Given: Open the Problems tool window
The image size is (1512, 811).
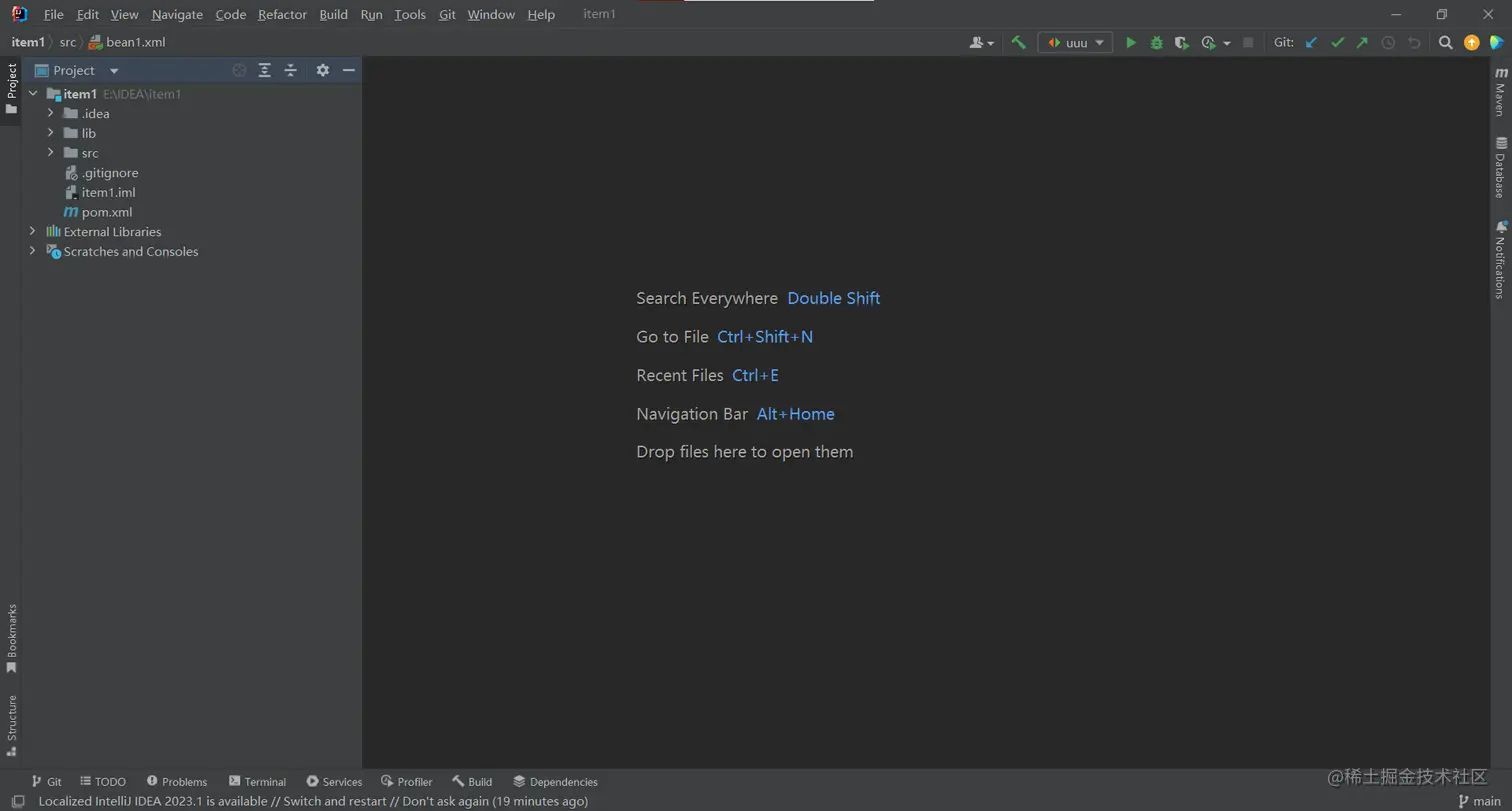Looking at the screenshot, I should click(177, 782).
